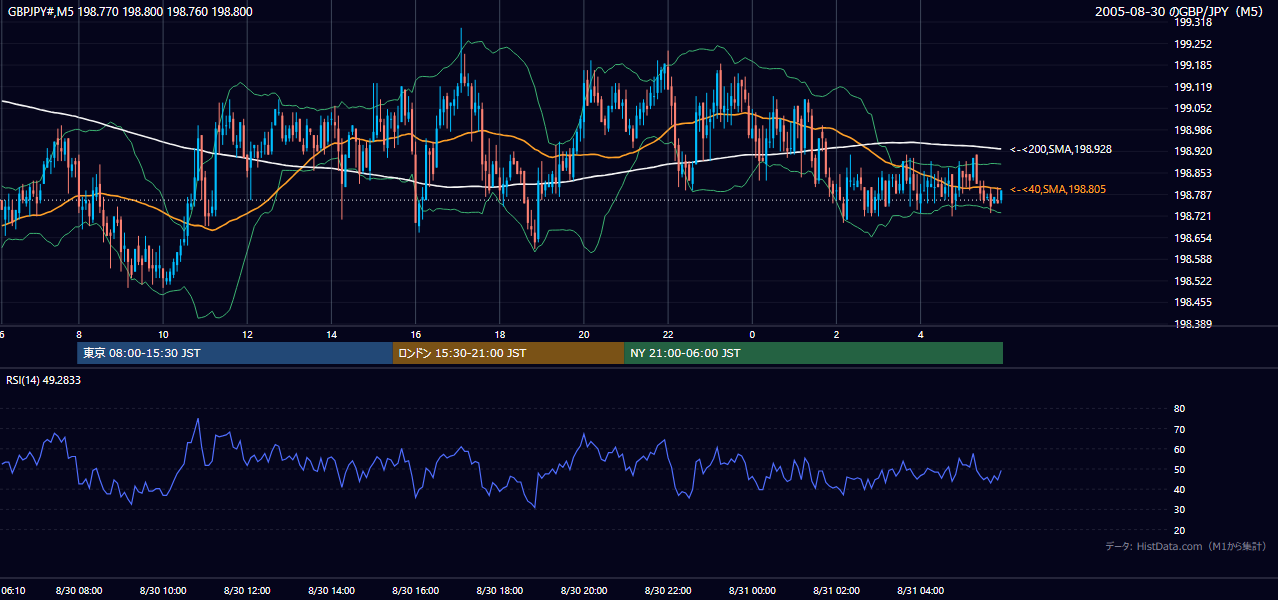Click price level 198.853 on the axis
This screenshot has height=600, width=1278.
click(1194, 173)
